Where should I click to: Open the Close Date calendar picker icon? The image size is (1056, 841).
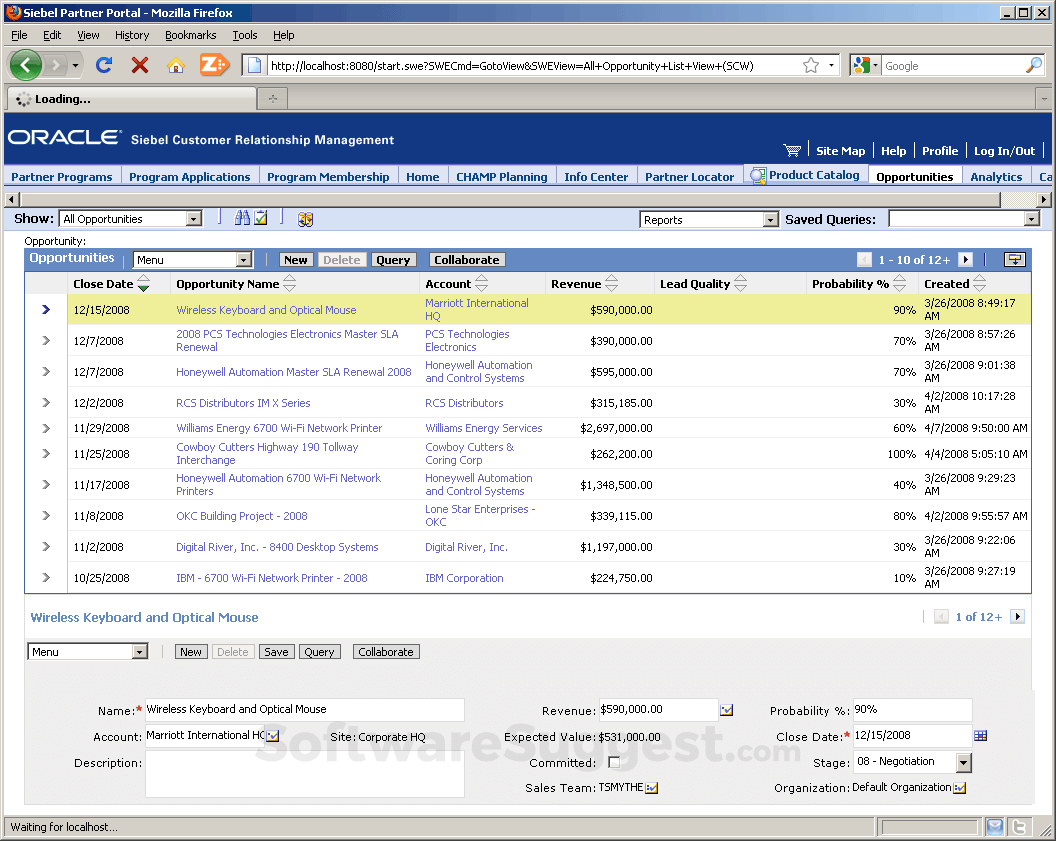(x=980, y=736)
